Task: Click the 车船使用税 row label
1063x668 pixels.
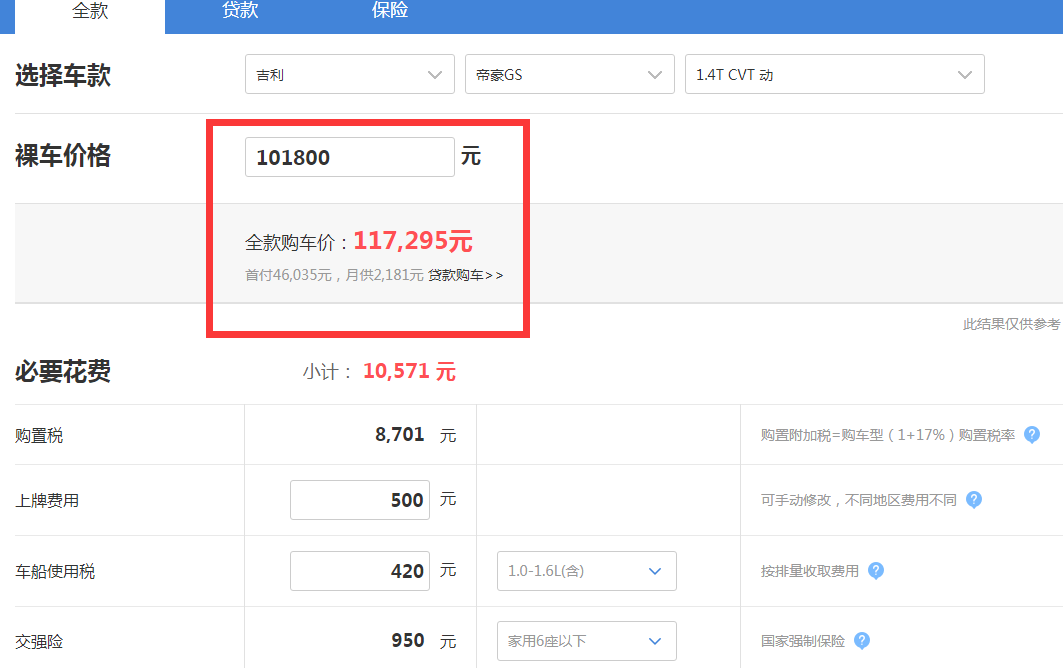Action: point(55,572)
